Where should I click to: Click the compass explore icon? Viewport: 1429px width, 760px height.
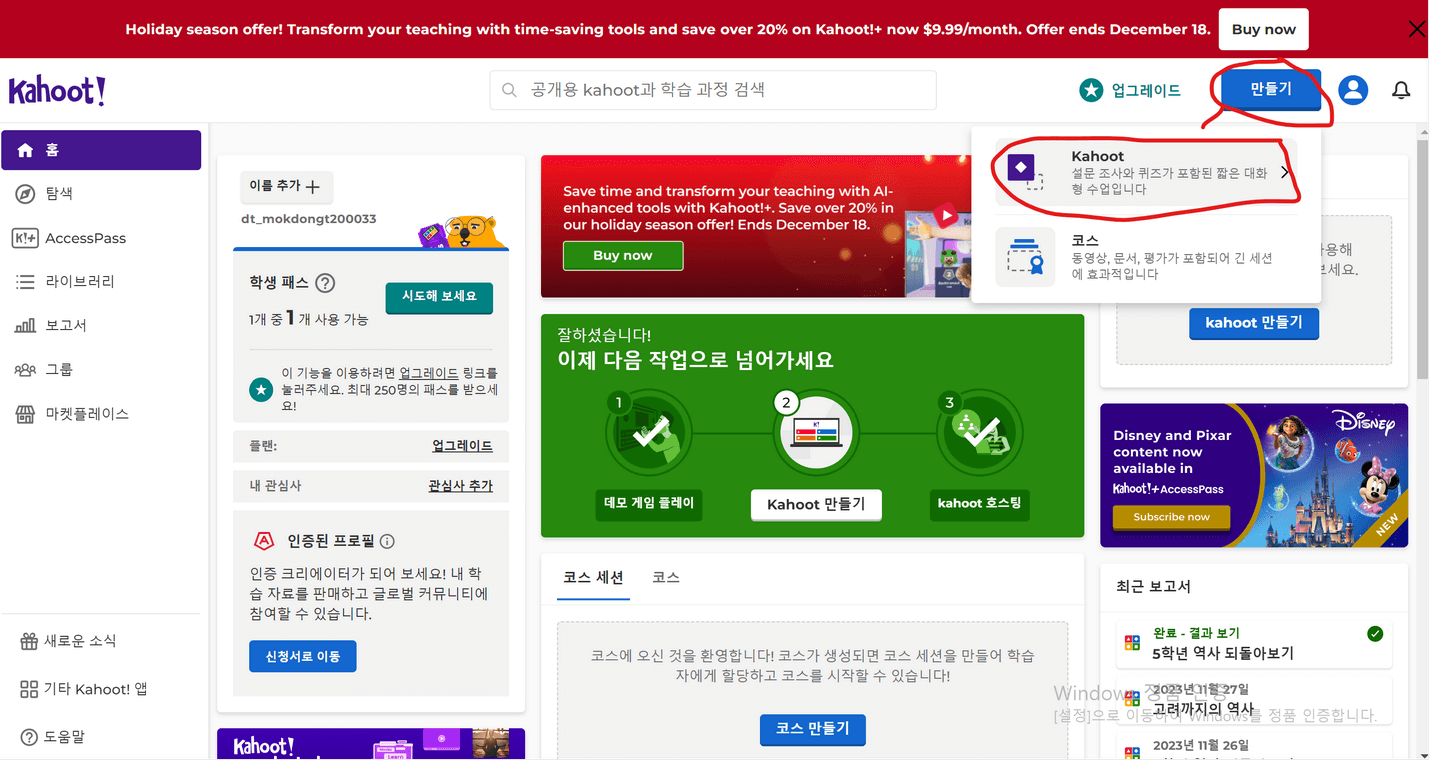point(25,194)
